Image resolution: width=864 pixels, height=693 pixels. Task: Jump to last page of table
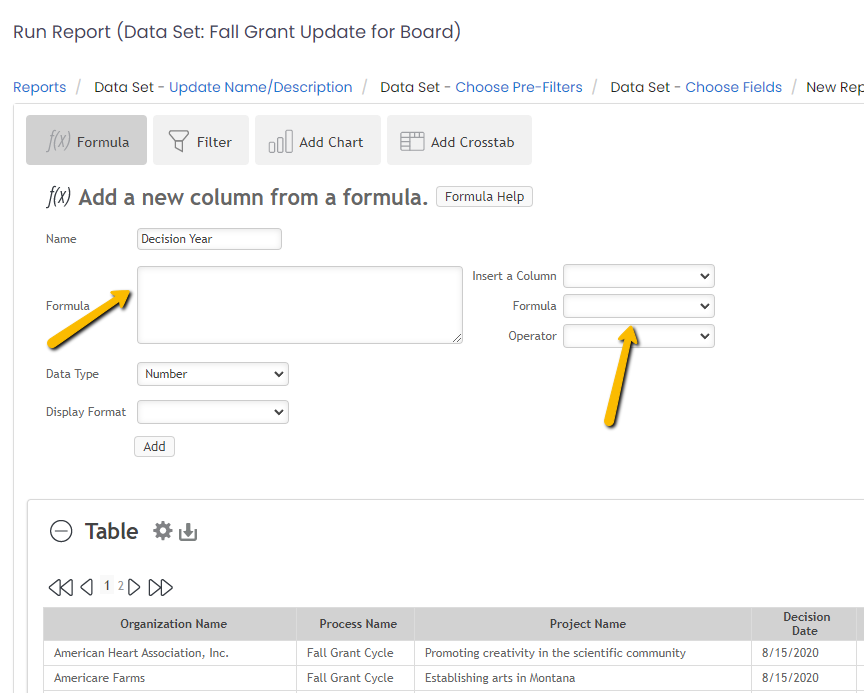pos(160,587)
